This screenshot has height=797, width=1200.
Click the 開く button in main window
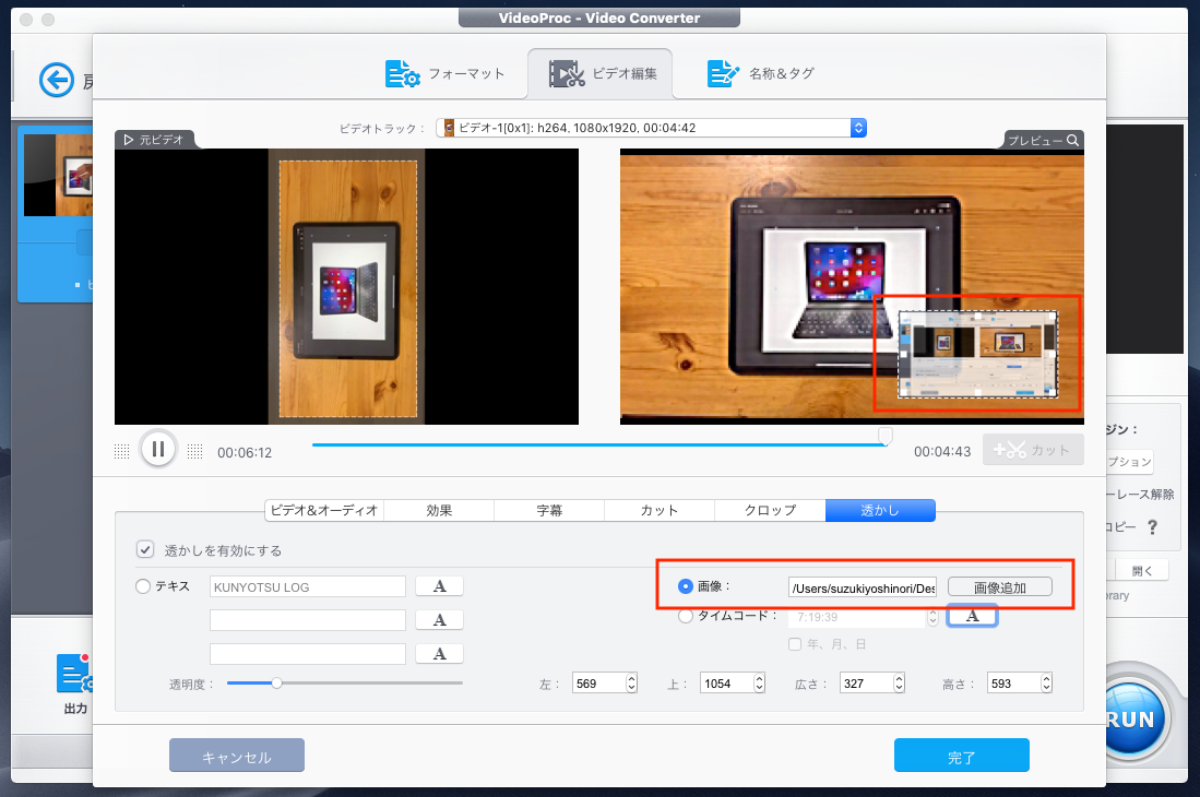tap(1142, 570)
